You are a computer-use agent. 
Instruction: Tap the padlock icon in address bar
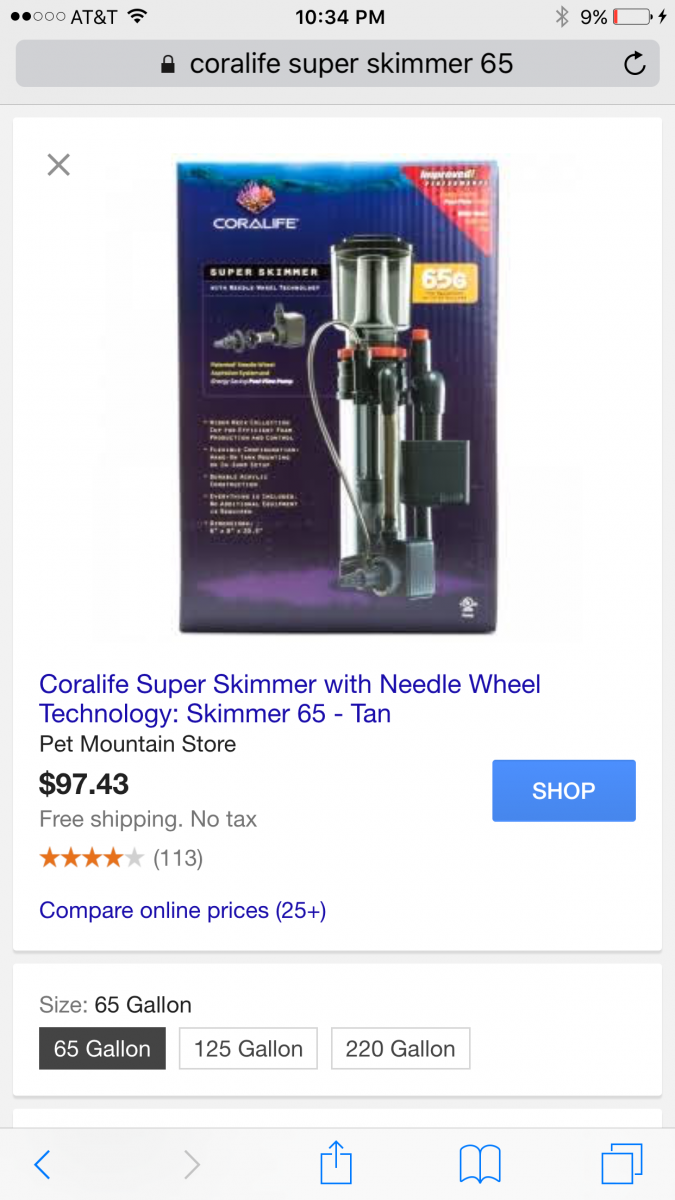tap(169, 65)
